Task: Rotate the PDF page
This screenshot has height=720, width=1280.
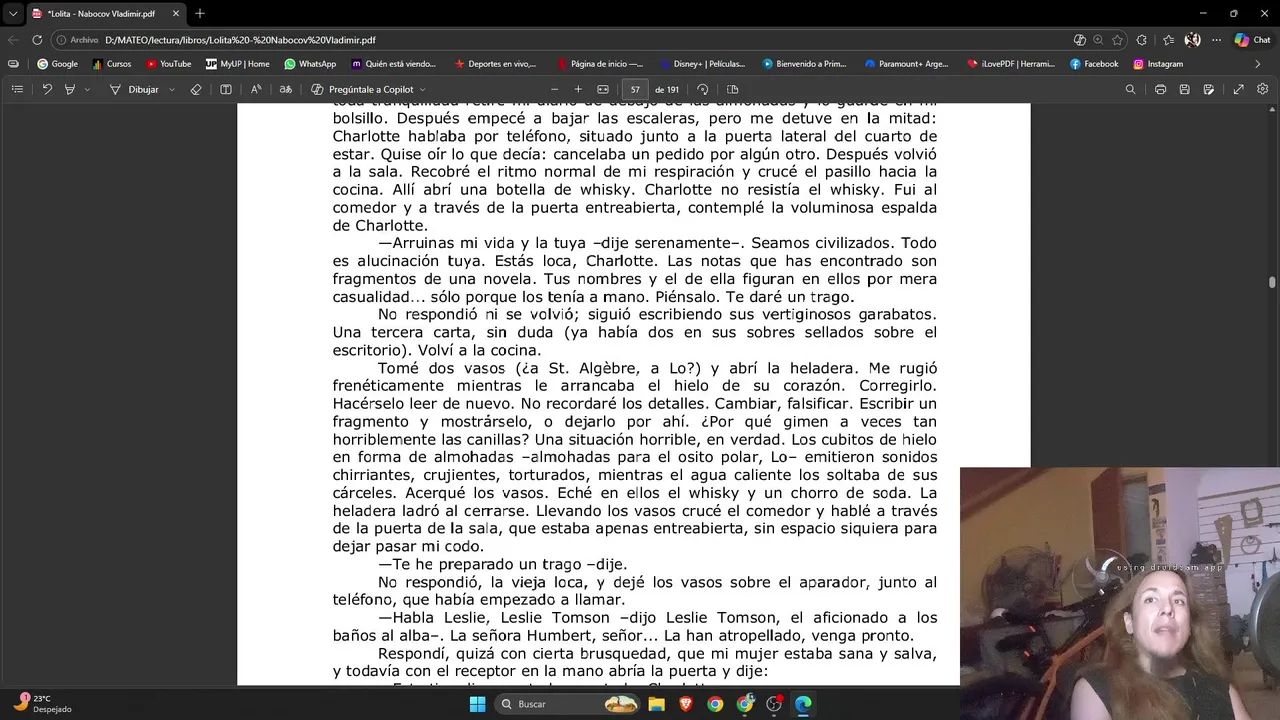Action: pyautogui.click(x=703, y=89)
